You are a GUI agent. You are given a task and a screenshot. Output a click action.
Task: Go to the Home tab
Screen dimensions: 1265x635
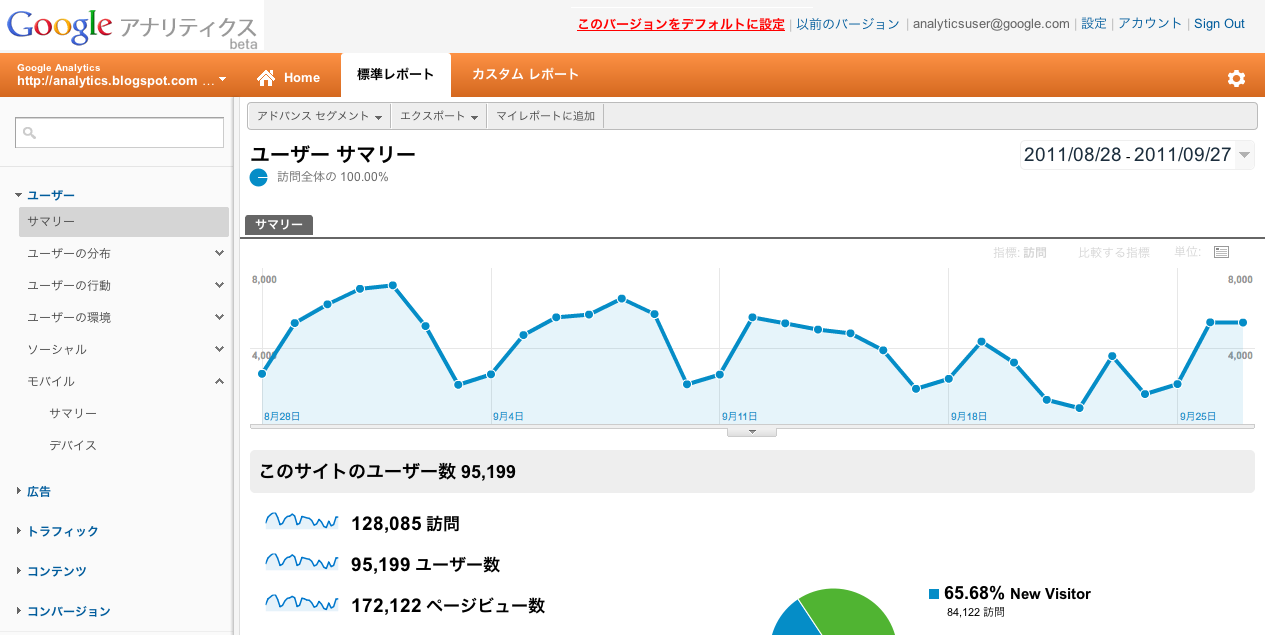[x=288, y=77]
